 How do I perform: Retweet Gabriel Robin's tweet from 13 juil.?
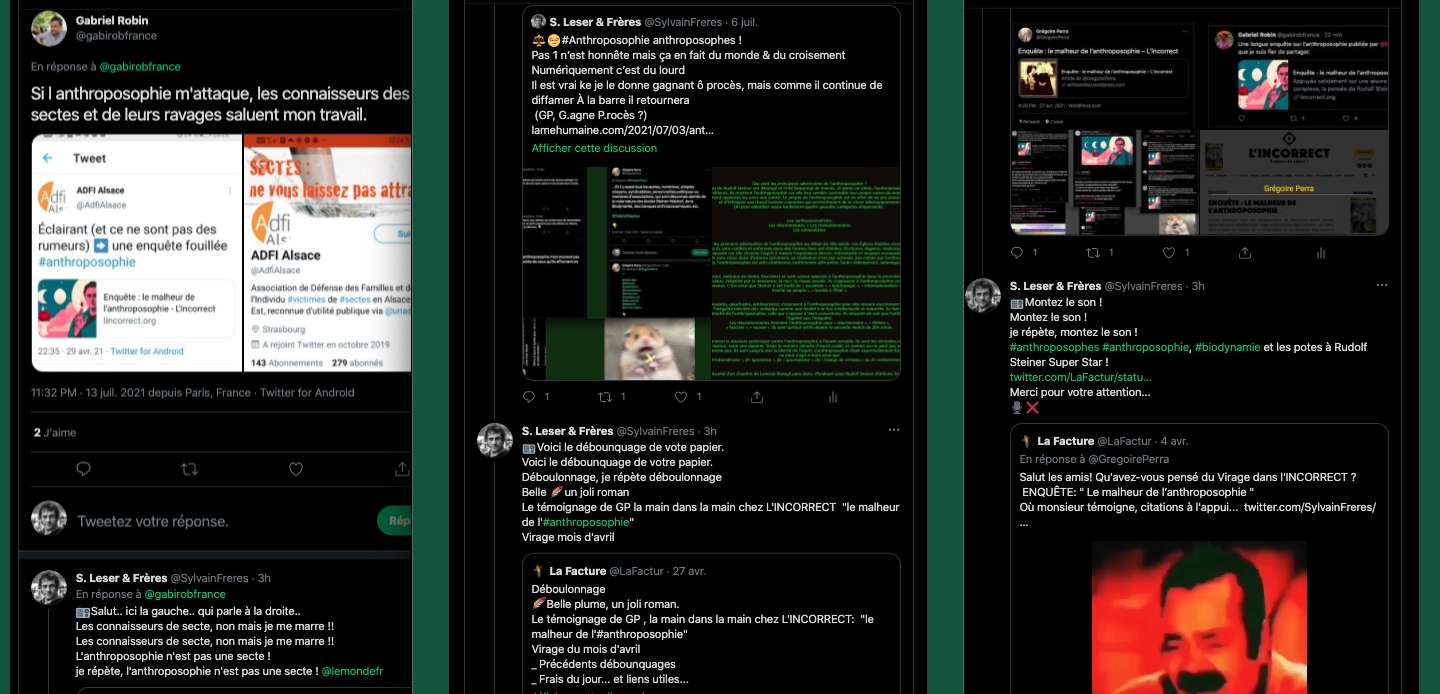(x=189, y=469)
